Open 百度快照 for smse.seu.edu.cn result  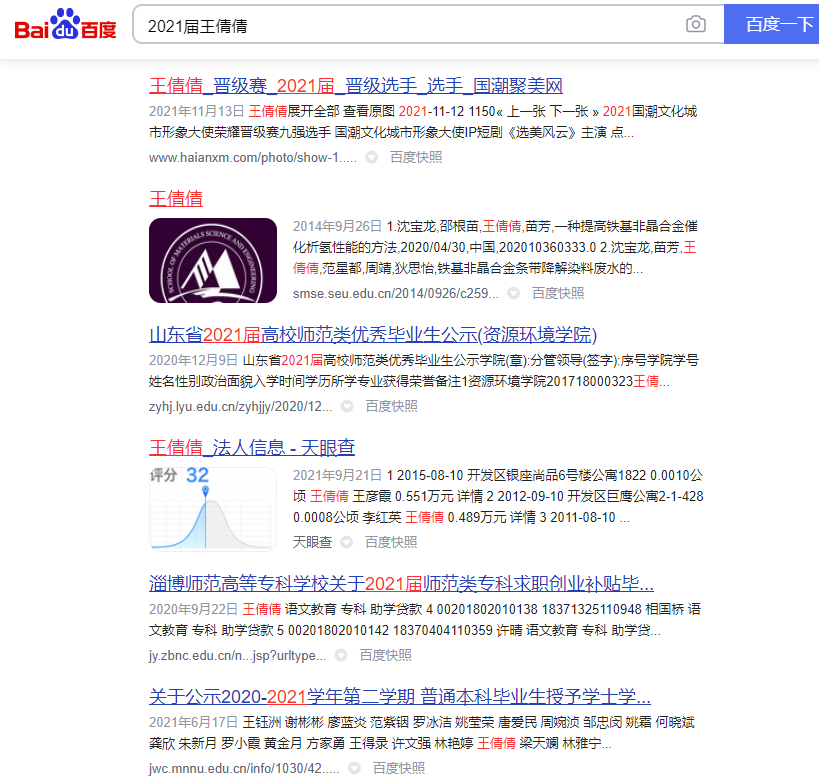(558, 293)
